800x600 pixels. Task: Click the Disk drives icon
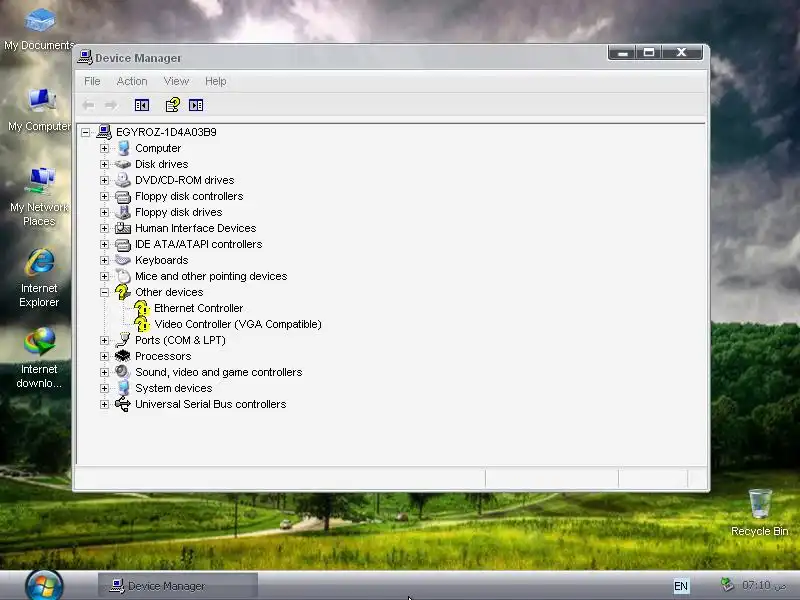click(123, 164)
